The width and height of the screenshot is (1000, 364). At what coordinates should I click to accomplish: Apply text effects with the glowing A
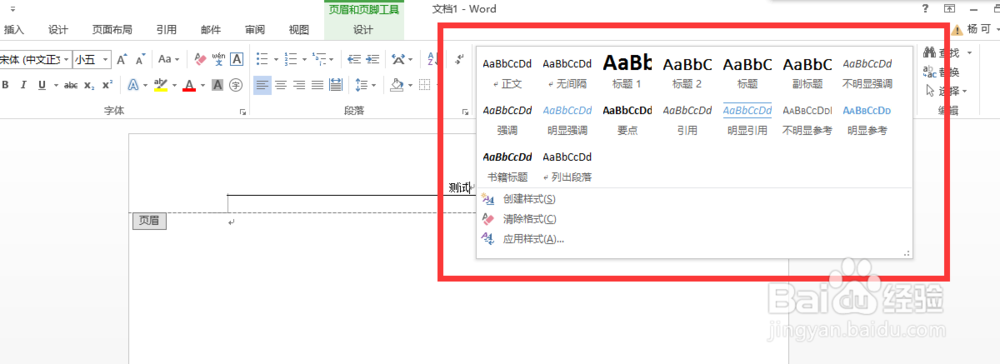click(x=133, y=85)
